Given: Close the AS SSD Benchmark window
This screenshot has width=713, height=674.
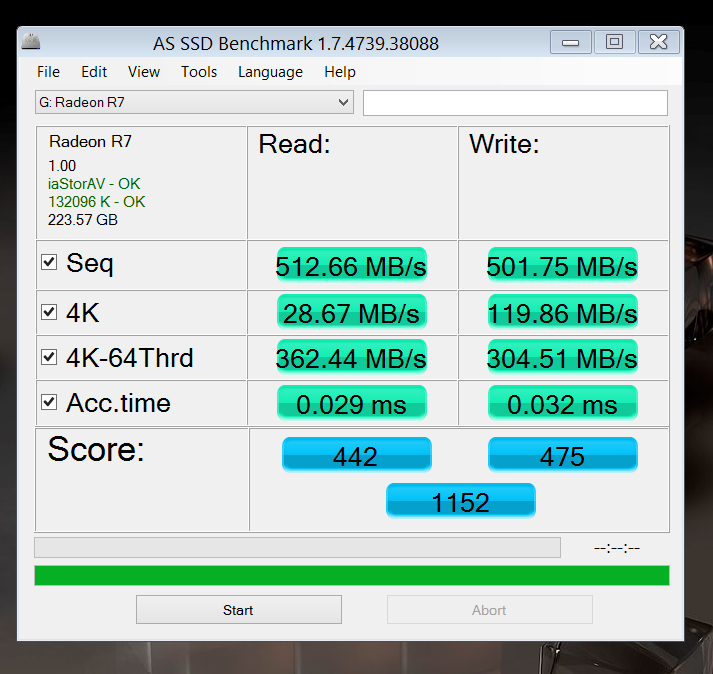Looking at the screenshot, I should [x=659, y=42].
